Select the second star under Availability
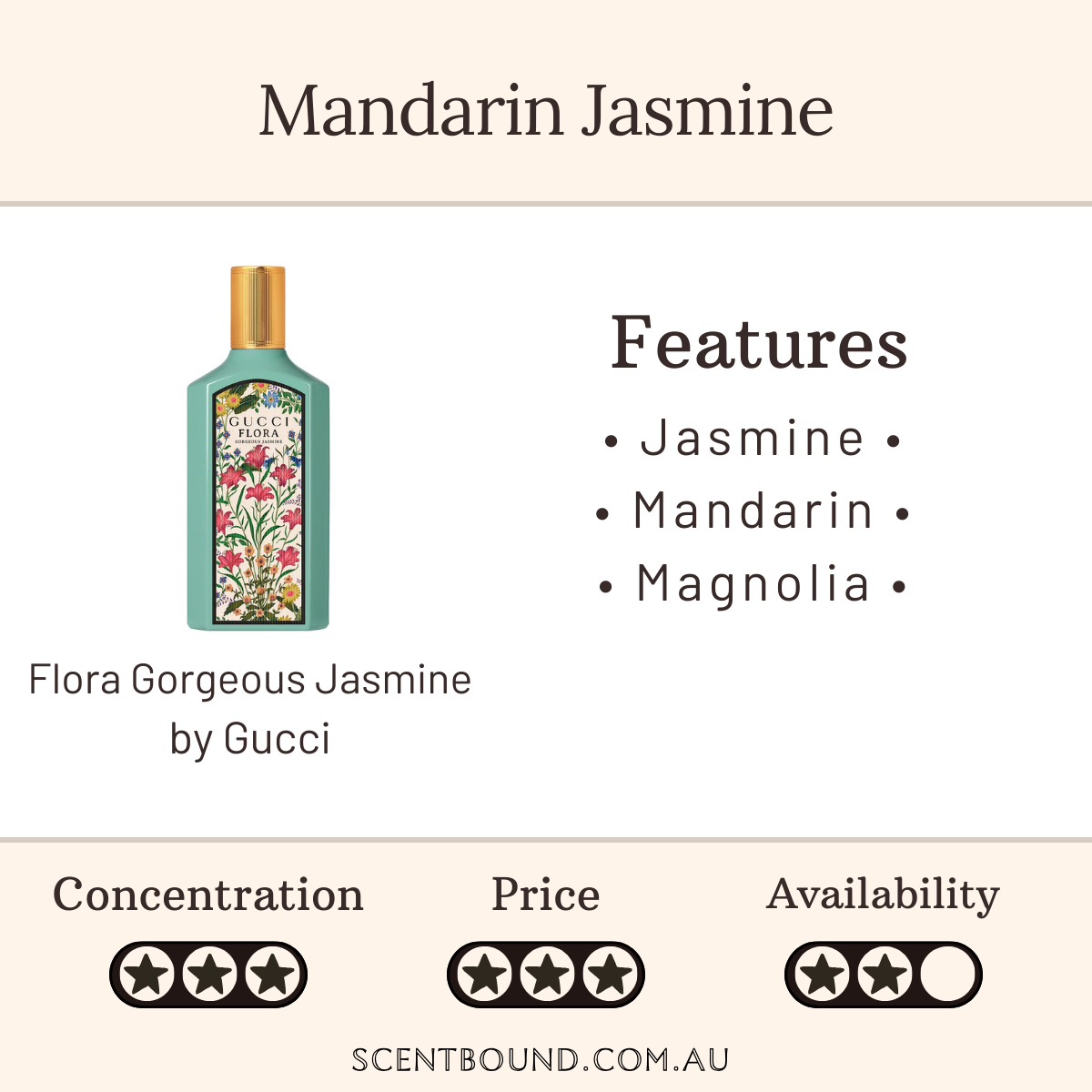Viewport: 1092px width, 1092px height. 884,975
